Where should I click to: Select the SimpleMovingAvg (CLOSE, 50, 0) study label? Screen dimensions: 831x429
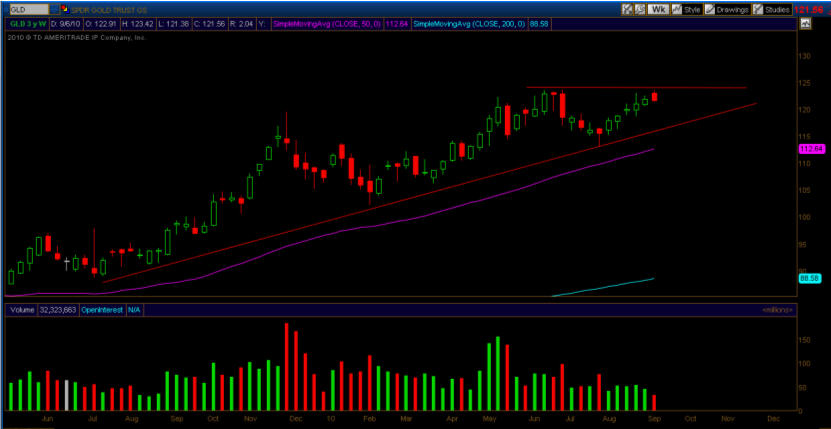[x=326, y=23]
